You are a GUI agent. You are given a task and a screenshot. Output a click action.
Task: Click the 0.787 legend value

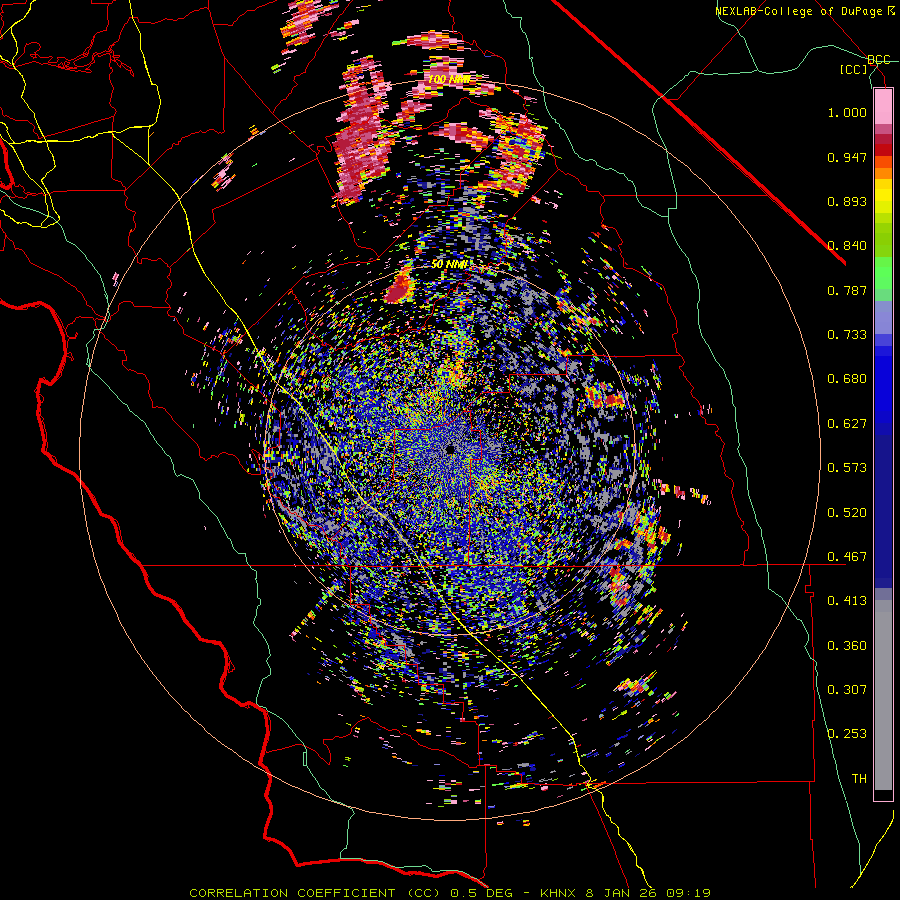[x=847, y=290]
